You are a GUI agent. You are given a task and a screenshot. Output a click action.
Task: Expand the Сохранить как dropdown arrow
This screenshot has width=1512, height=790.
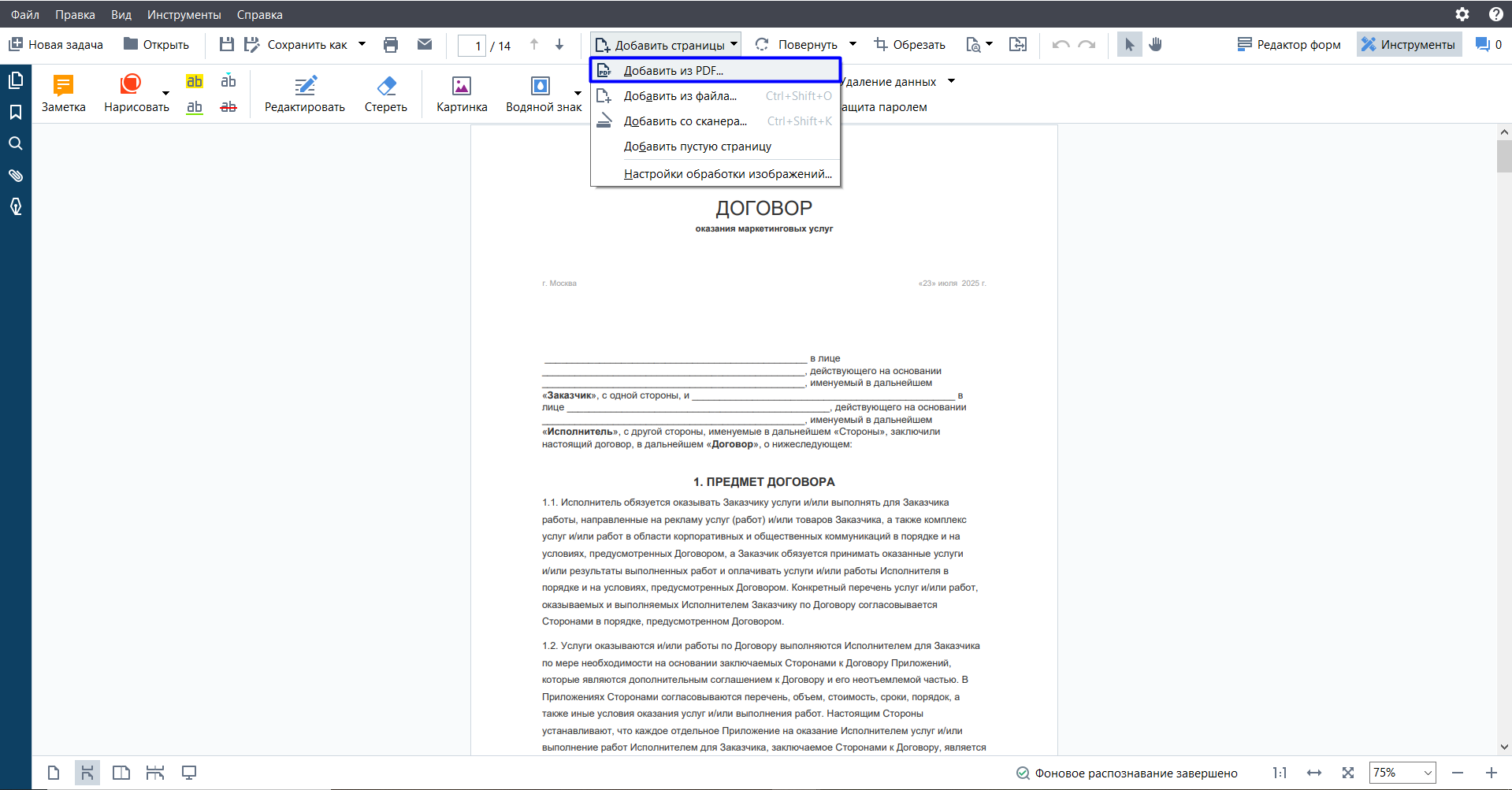point(362,44)
